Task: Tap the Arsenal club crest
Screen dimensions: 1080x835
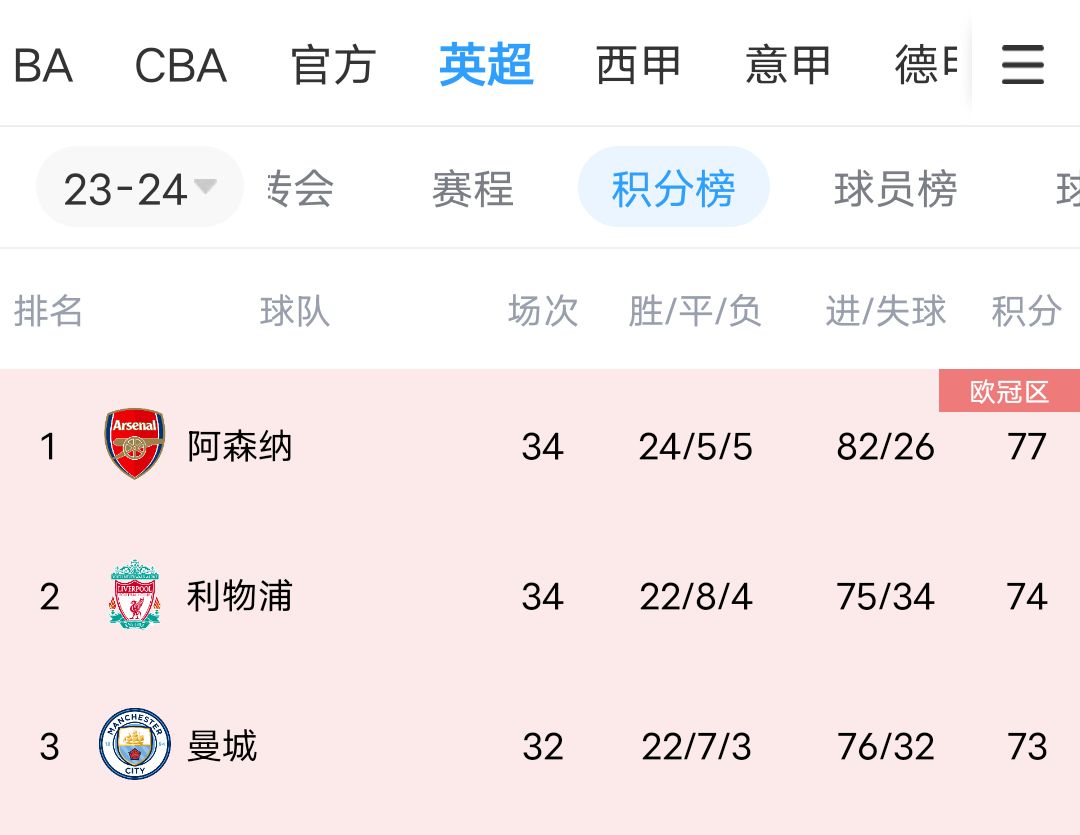Action: click(135, 443)
